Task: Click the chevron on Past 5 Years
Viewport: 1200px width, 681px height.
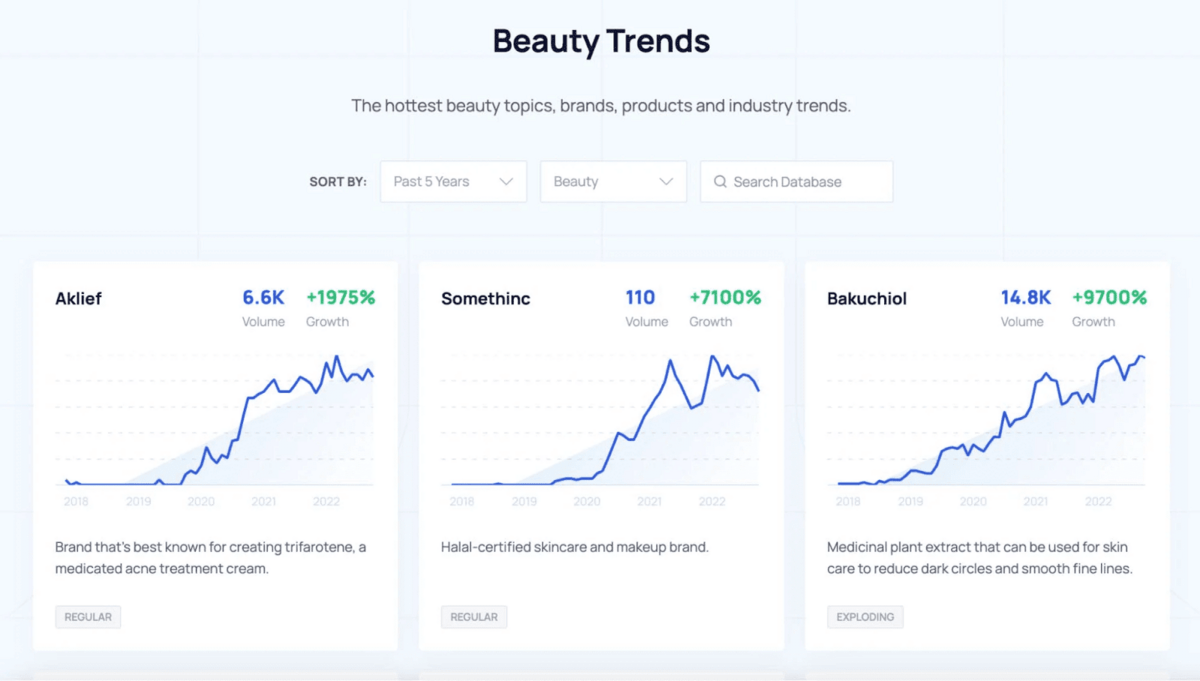Action: pyautogui.click(x=506, y=182)
